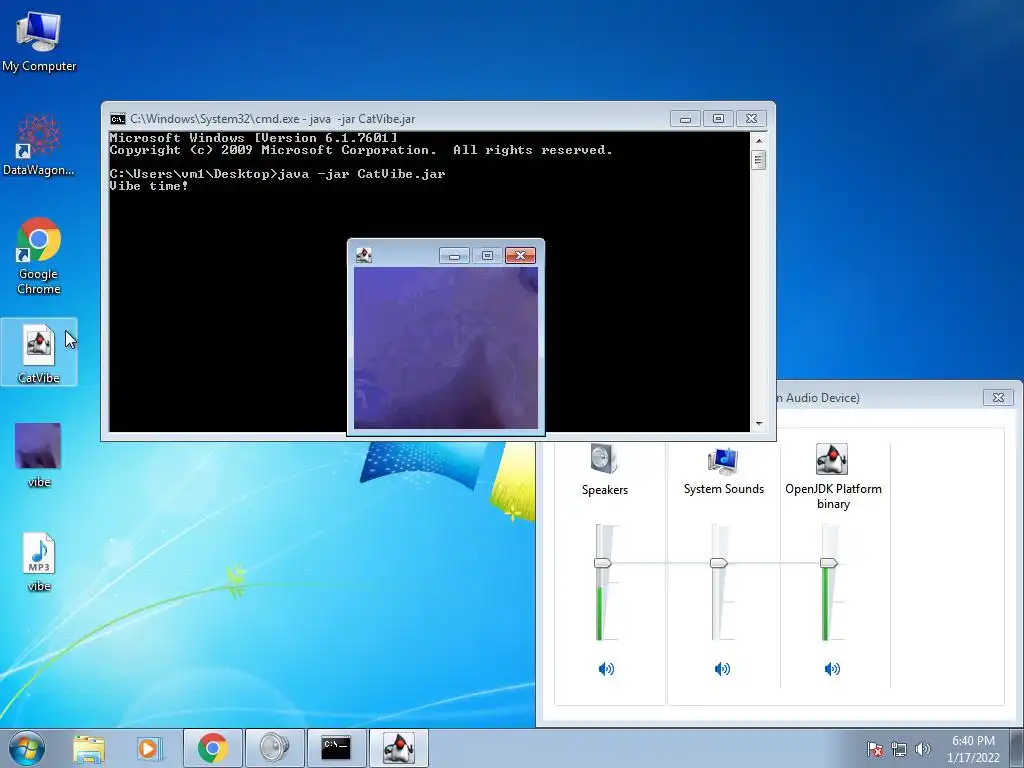
Task: Click the OpenJDK Platform binary mixer icon
Action: (x=831, y=458)
